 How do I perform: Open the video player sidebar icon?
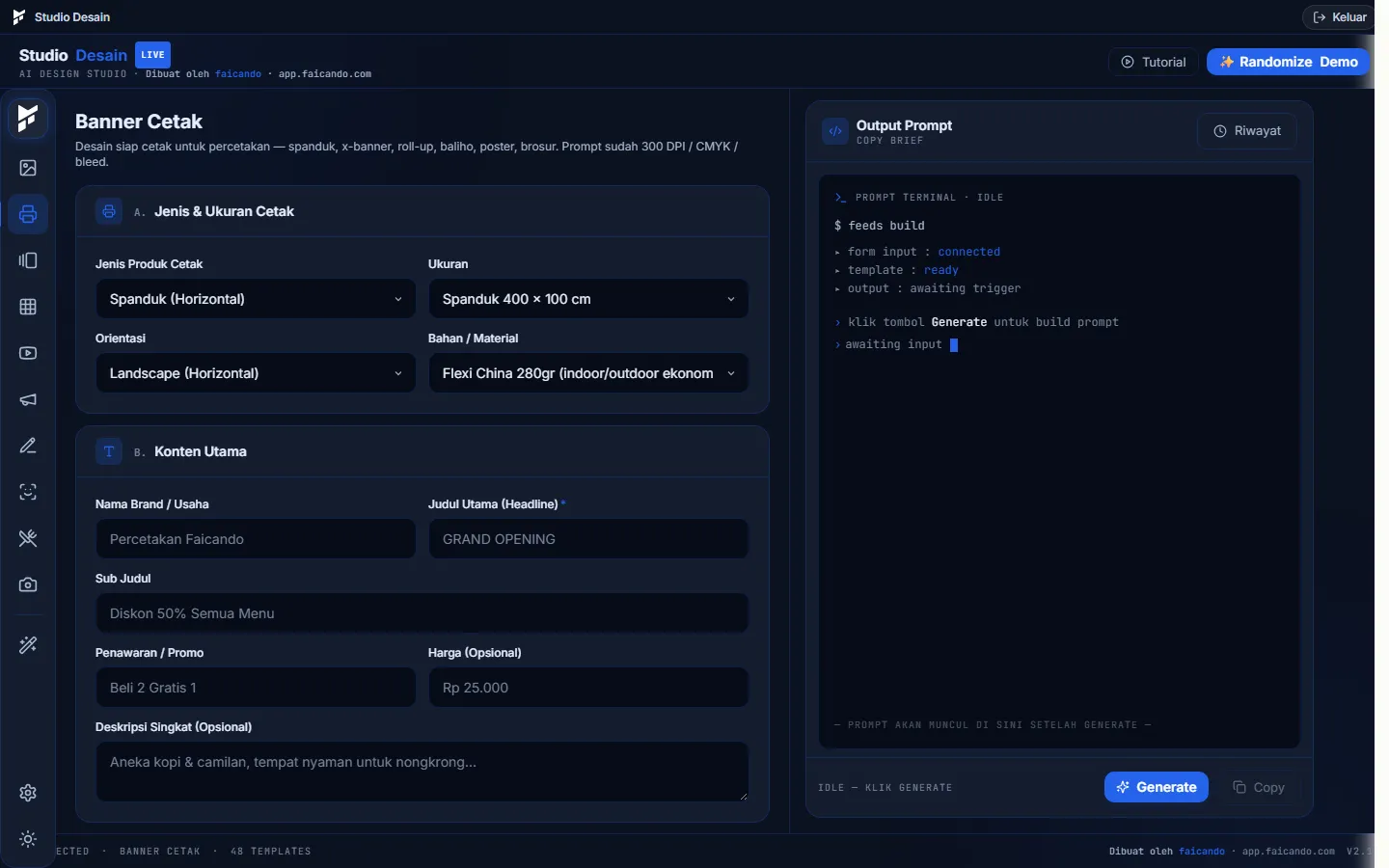28,353
